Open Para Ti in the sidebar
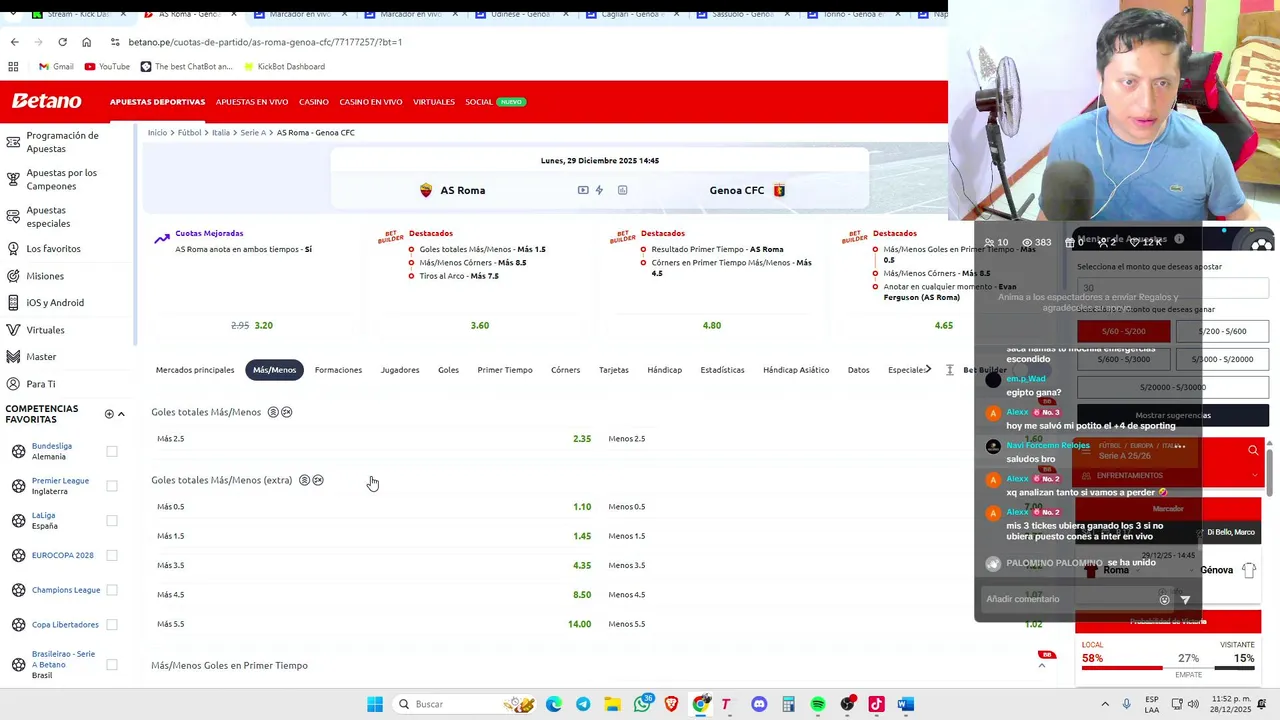This screenshot has height=720, width=1280. pos(41,384)
